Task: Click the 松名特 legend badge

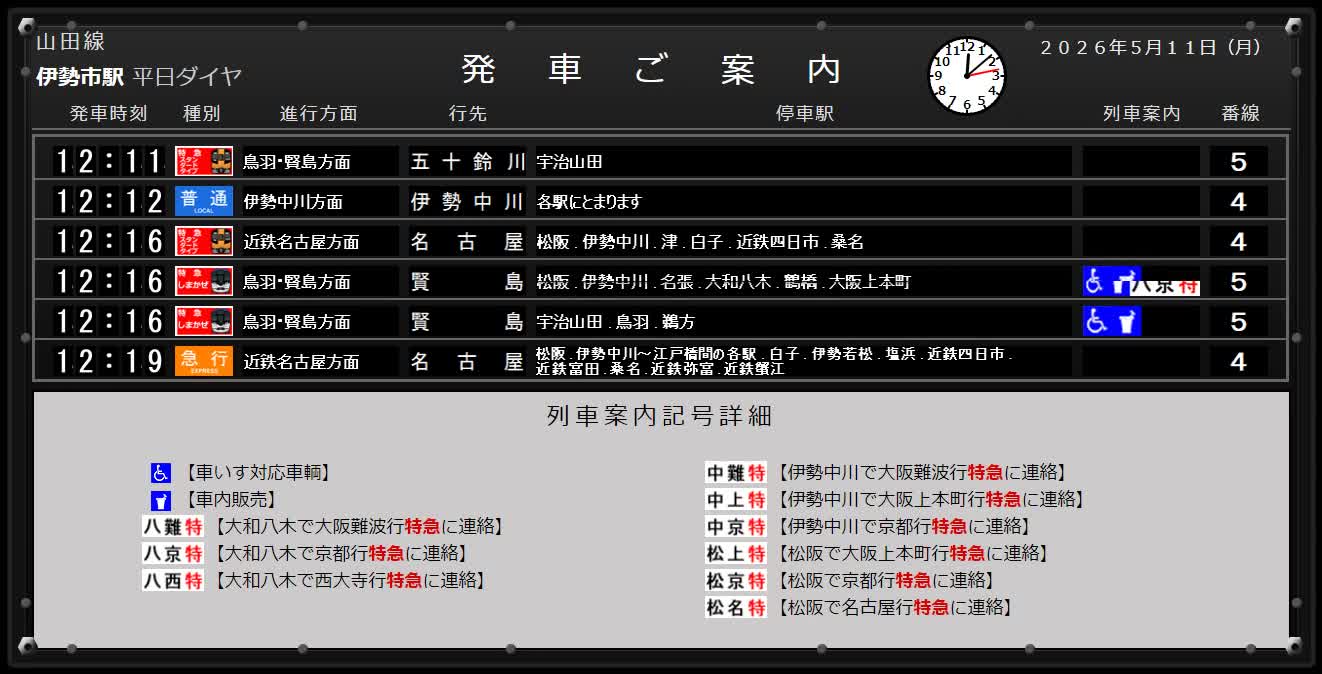Action: click(x=736, y=608)
